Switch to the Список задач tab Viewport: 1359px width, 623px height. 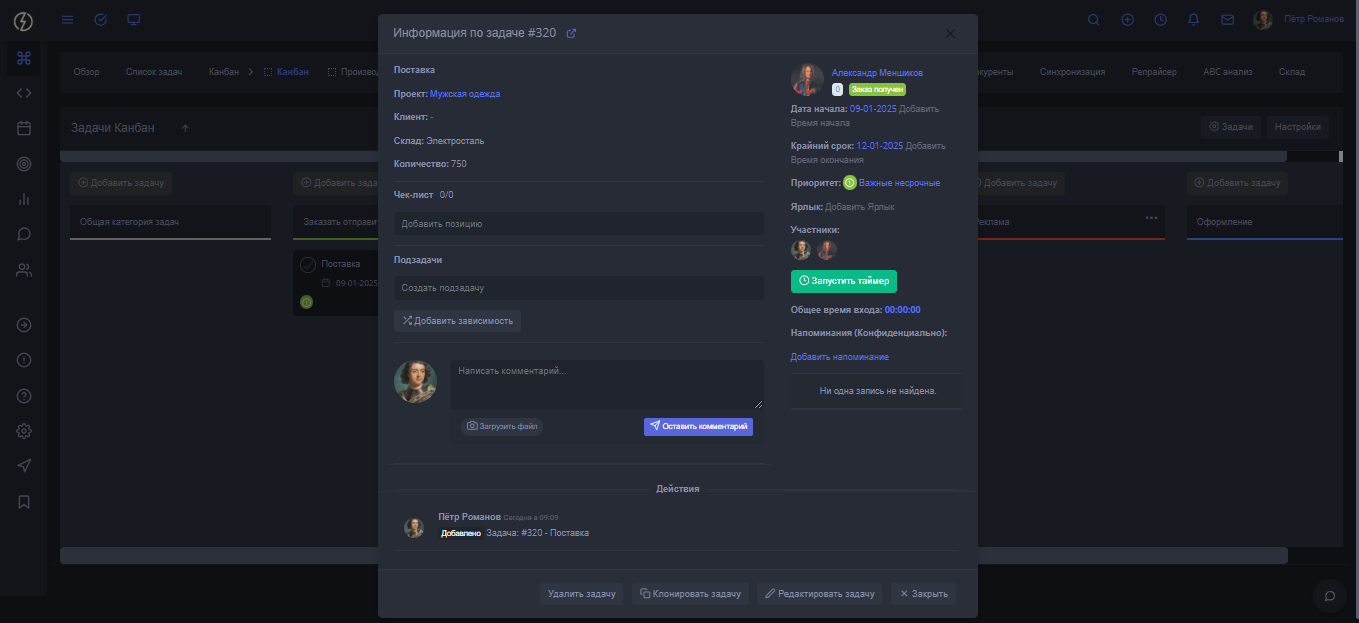[x=154, y=72]
